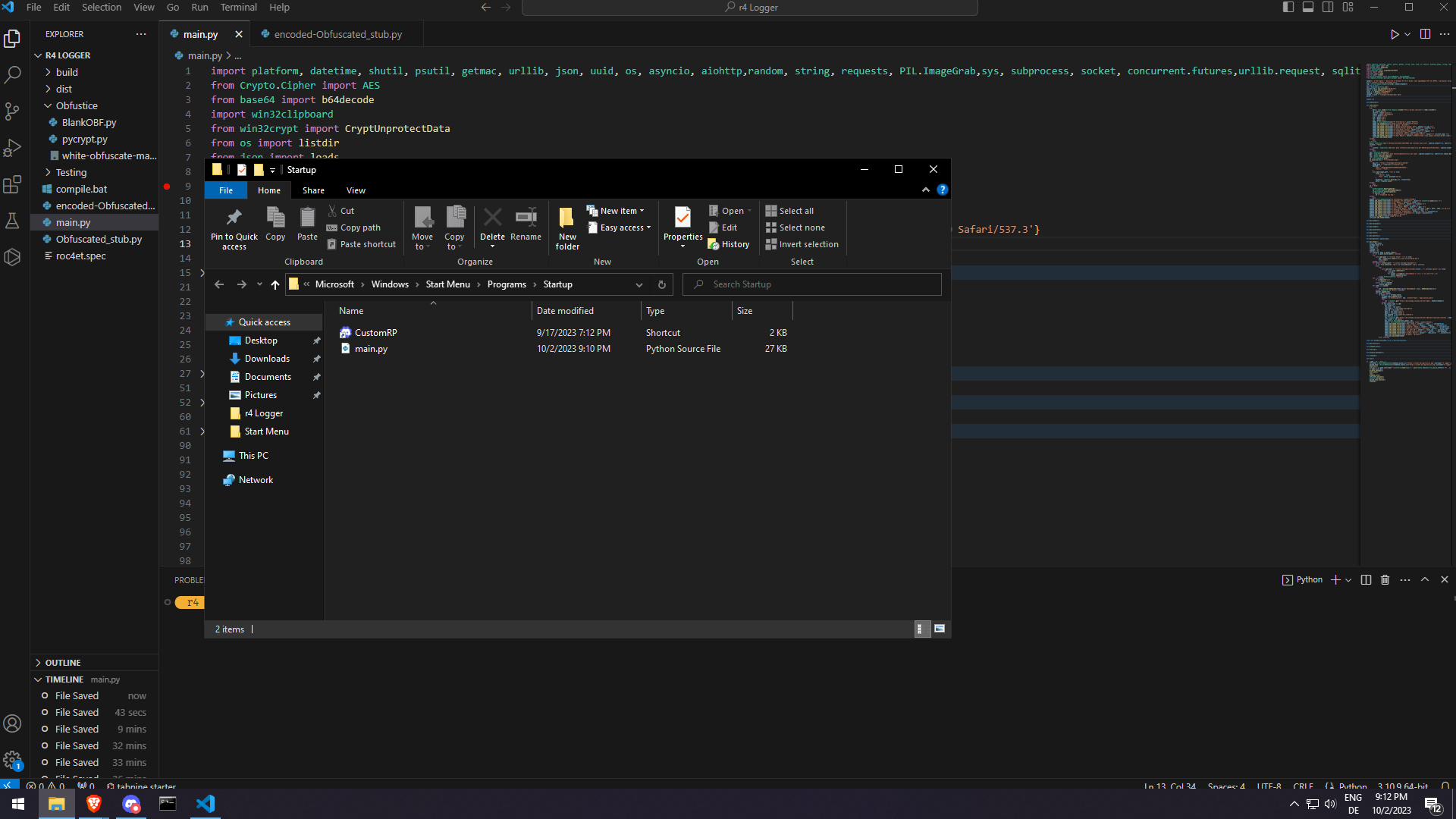
Task: Open the File tab in File Explorer ribbon
Action: (x=226, y=190)
